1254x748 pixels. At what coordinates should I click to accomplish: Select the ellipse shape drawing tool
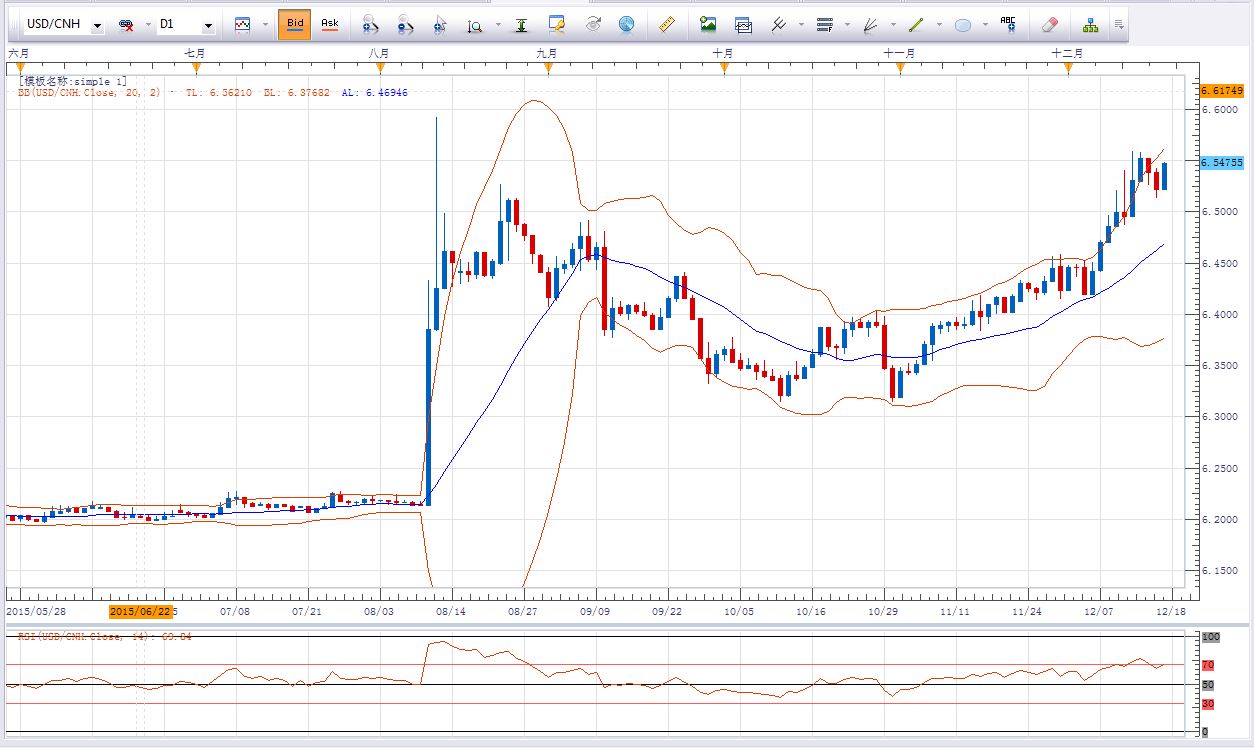[963, 25]
